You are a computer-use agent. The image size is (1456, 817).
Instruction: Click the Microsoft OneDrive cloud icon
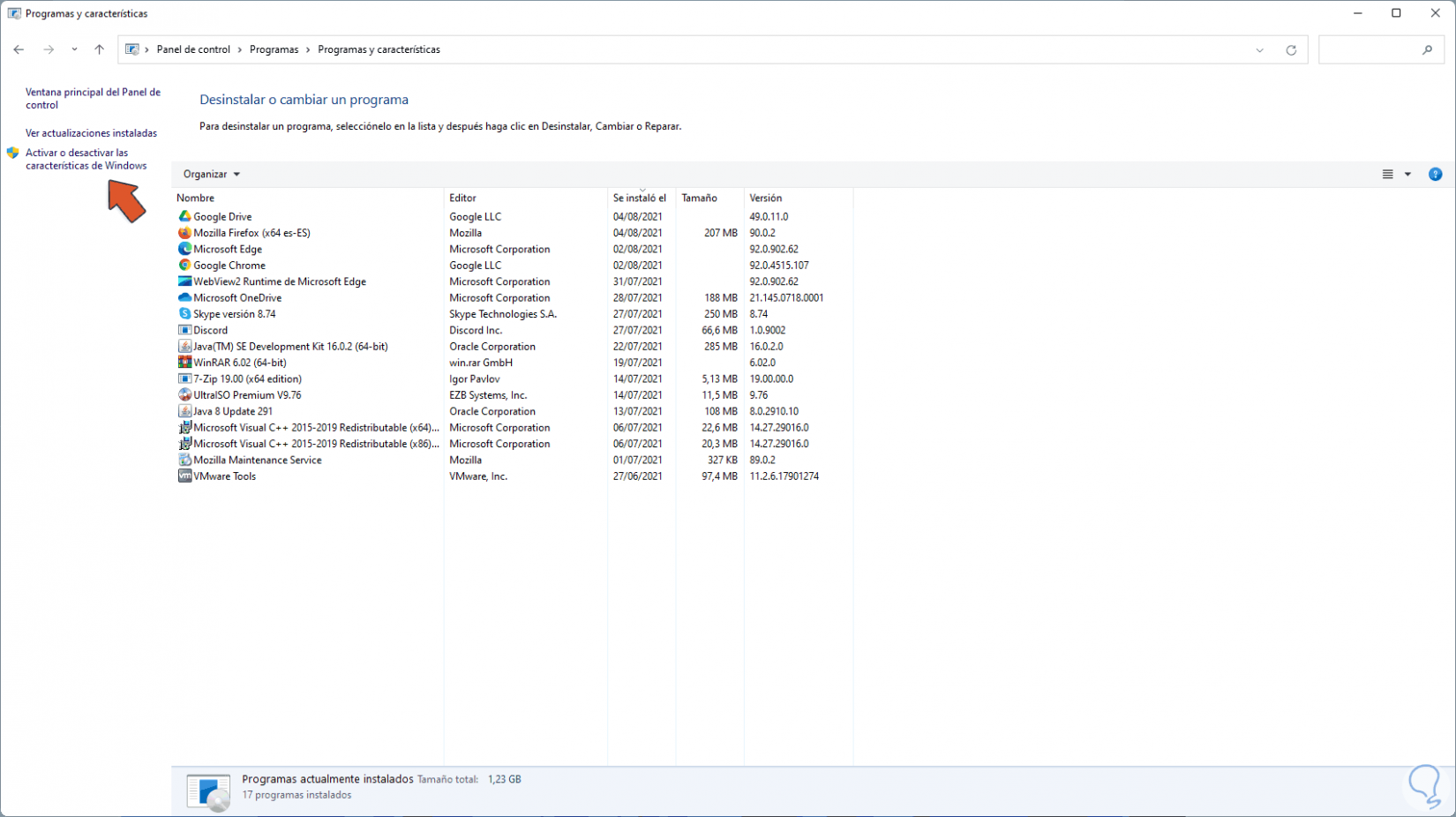[x=184, y=297]
